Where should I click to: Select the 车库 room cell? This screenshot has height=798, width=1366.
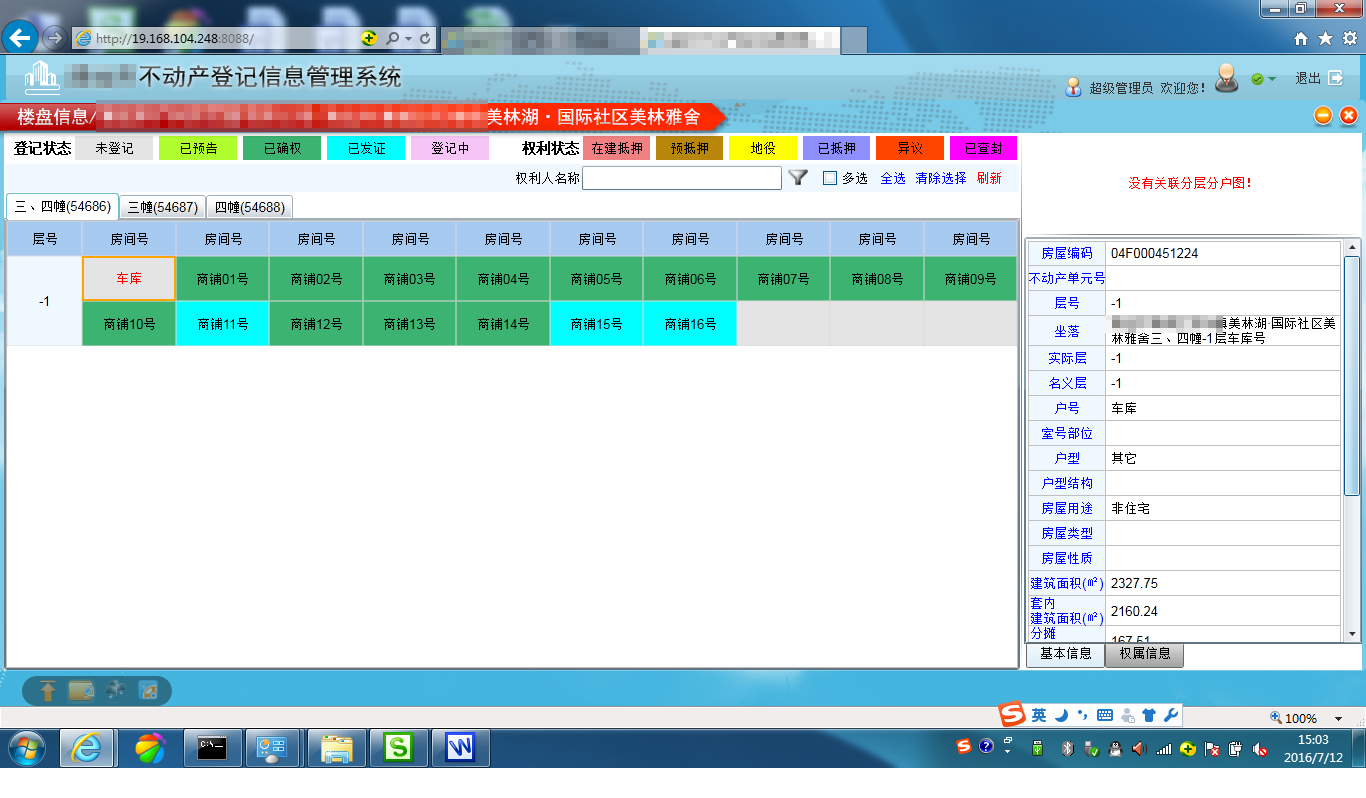coord(129,279)
